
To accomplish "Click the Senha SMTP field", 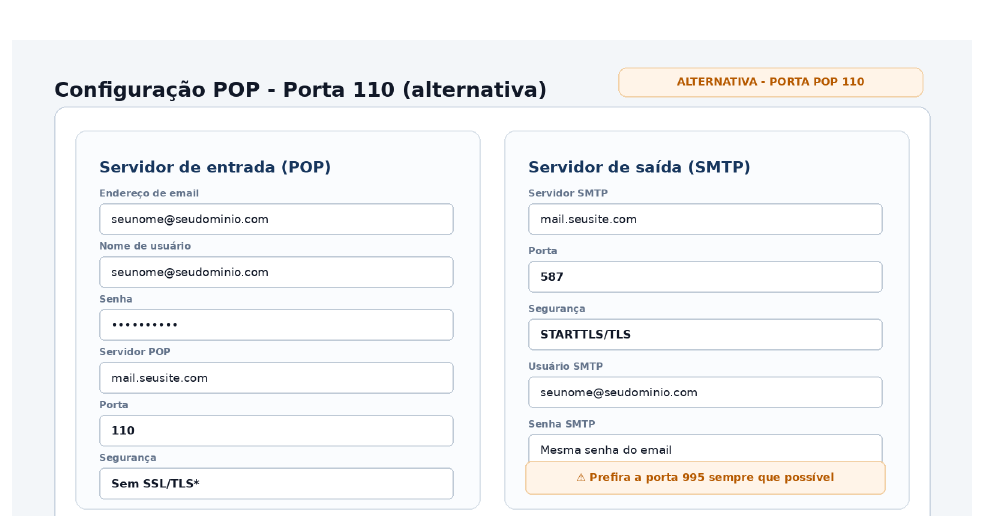I will pos(705,448).
